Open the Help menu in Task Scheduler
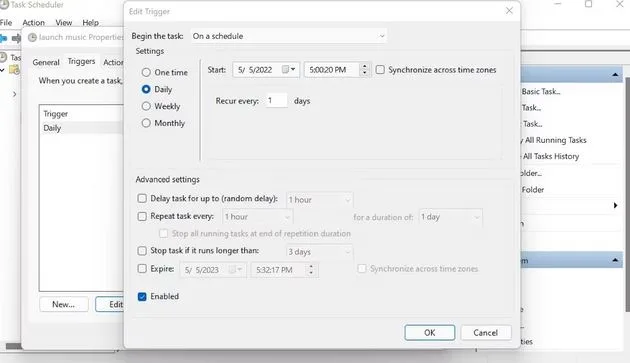This screenshot has height=363, width=630. [90, 23]
